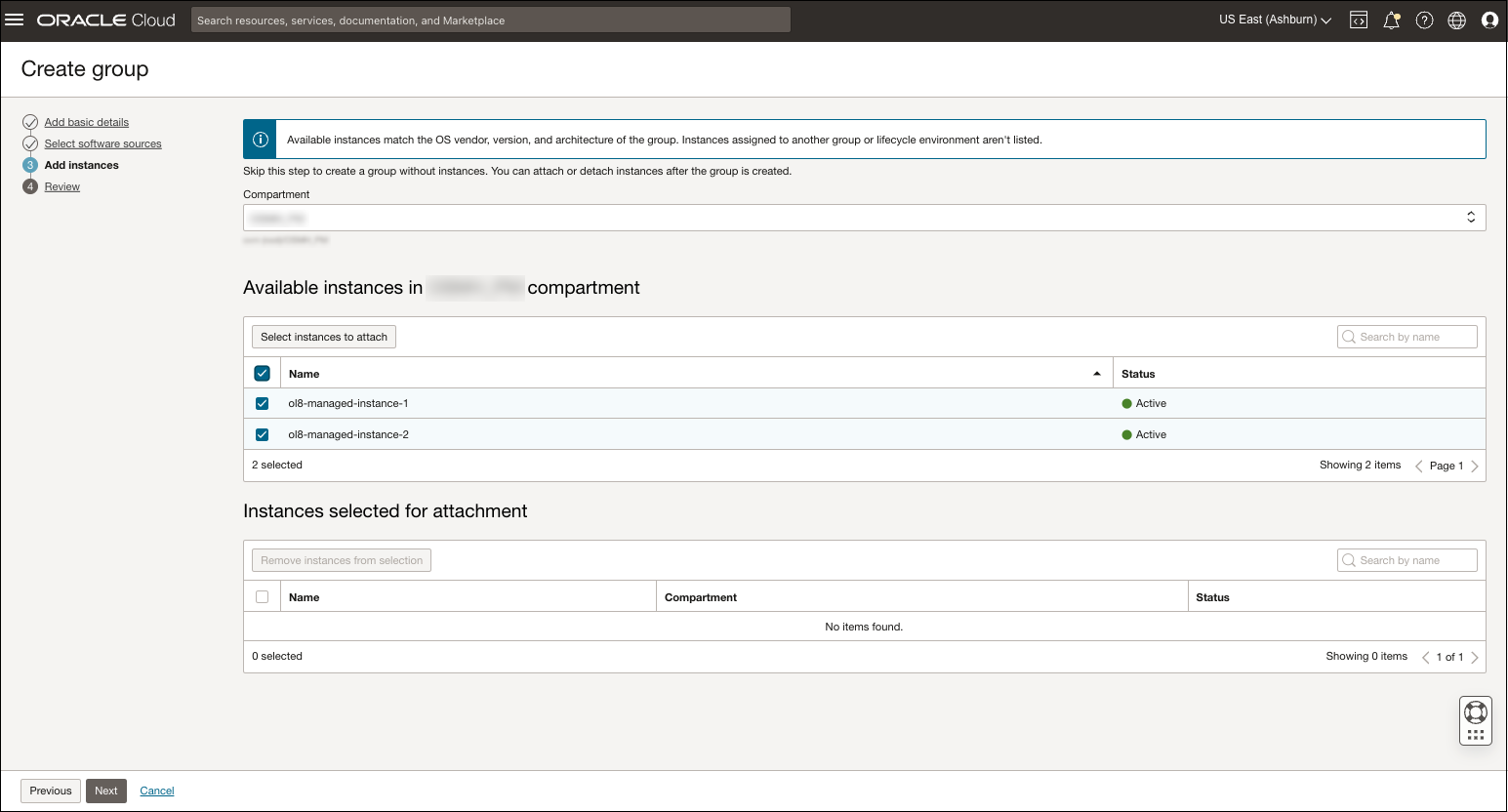Click the Oracle Cloud logo
Viewport: 1508px width, 812px height.
pyautogui.click(x=105, y=20)
